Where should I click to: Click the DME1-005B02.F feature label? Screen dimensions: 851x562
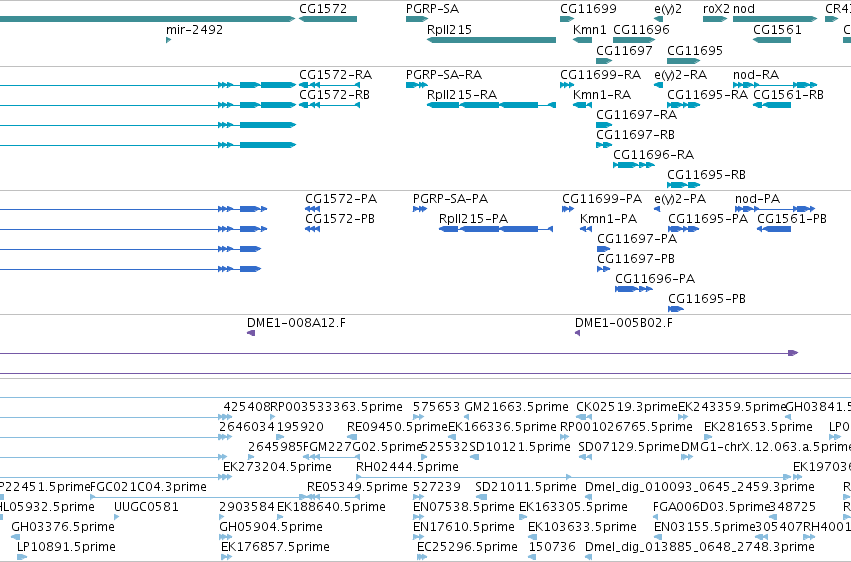[x=624, y=323]
